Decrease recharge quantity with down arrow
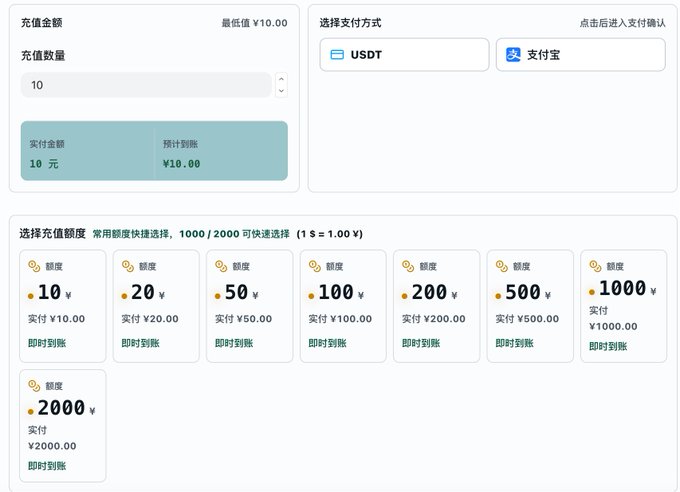680x492 pixels. (x=281, y=91)
